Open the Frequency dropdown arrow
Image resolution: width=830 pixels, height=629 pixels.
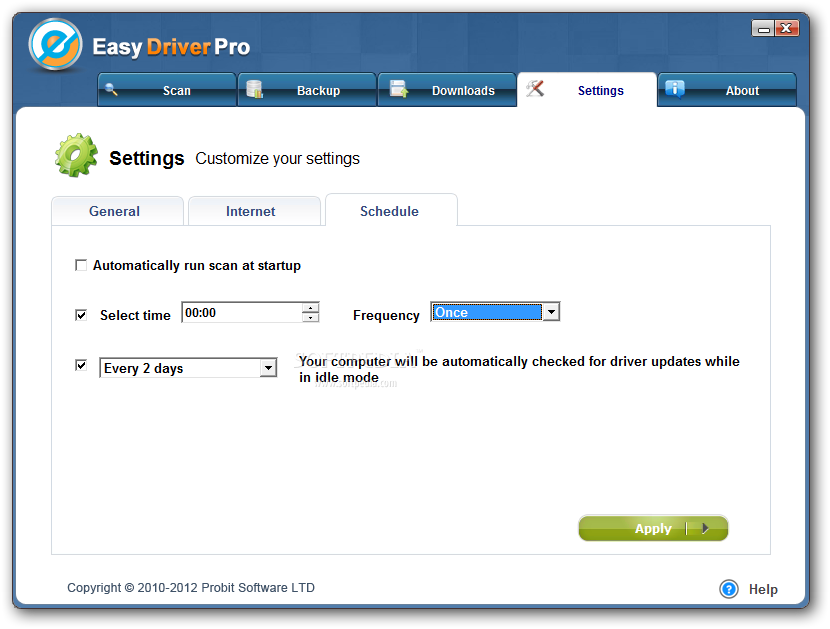point(551,312)
